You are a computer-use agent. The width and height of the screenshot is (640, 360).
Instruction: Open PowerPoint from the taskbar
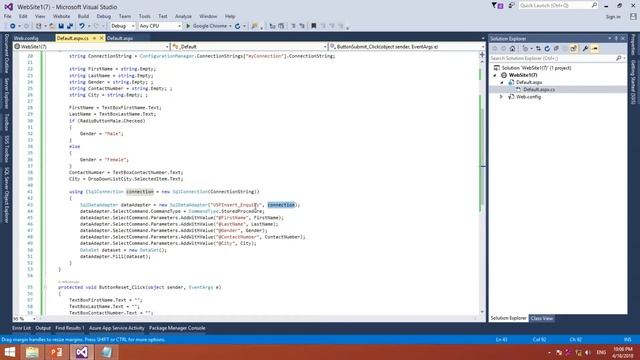56,352
